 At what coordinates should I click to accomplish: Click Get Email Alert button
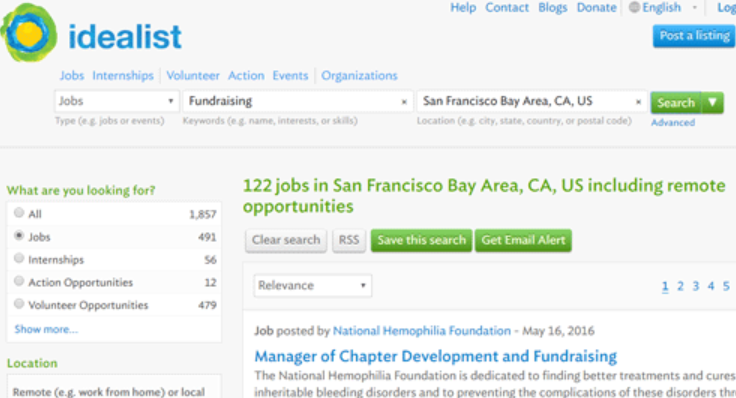coord(523,240)
